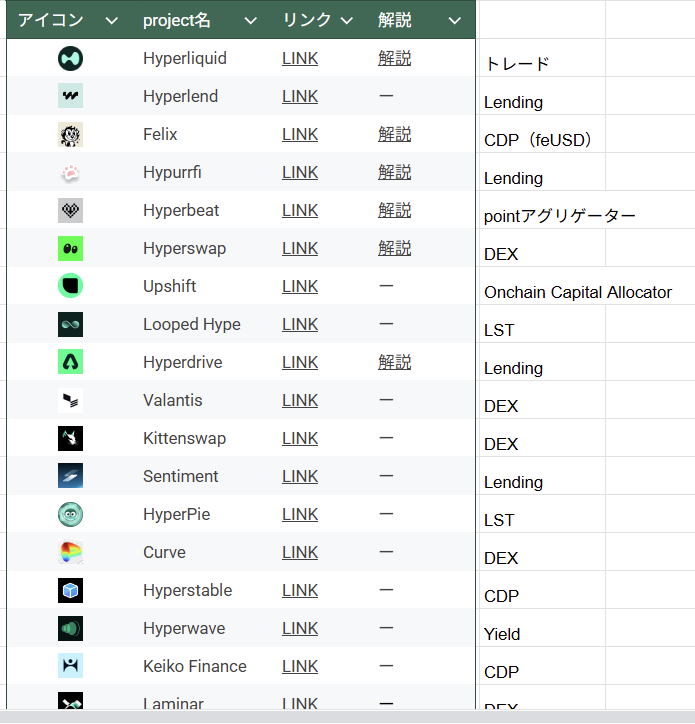
Task: Select the Hyperbeat heart icon
Action: [70, 211]
